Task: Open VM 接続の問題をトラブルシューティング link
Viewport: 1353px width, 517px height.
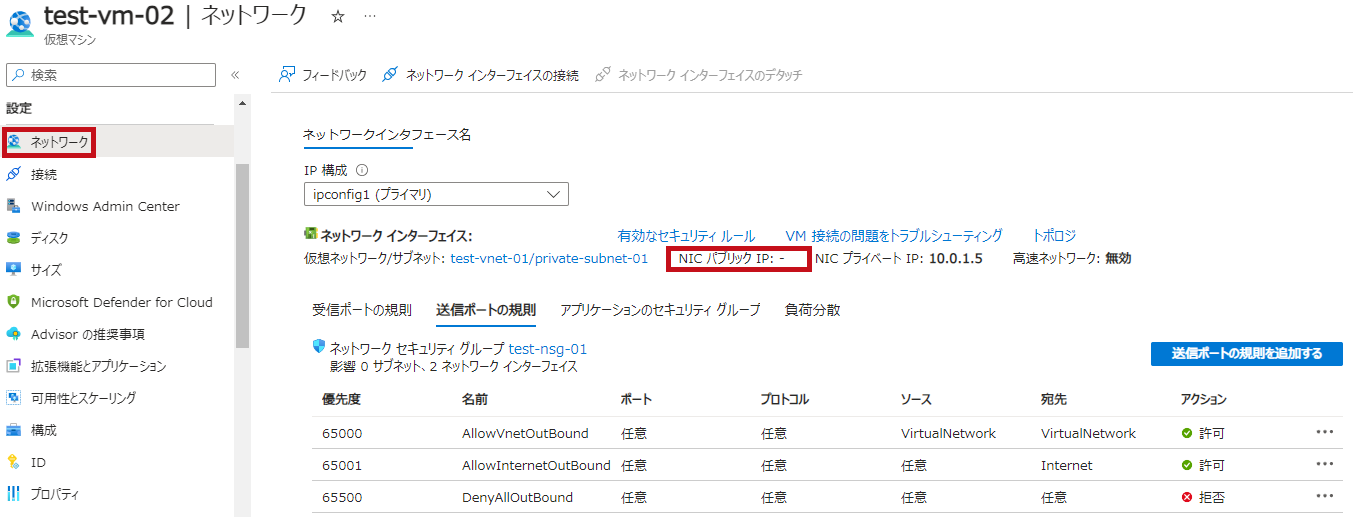Action: (x=894, y=236)
